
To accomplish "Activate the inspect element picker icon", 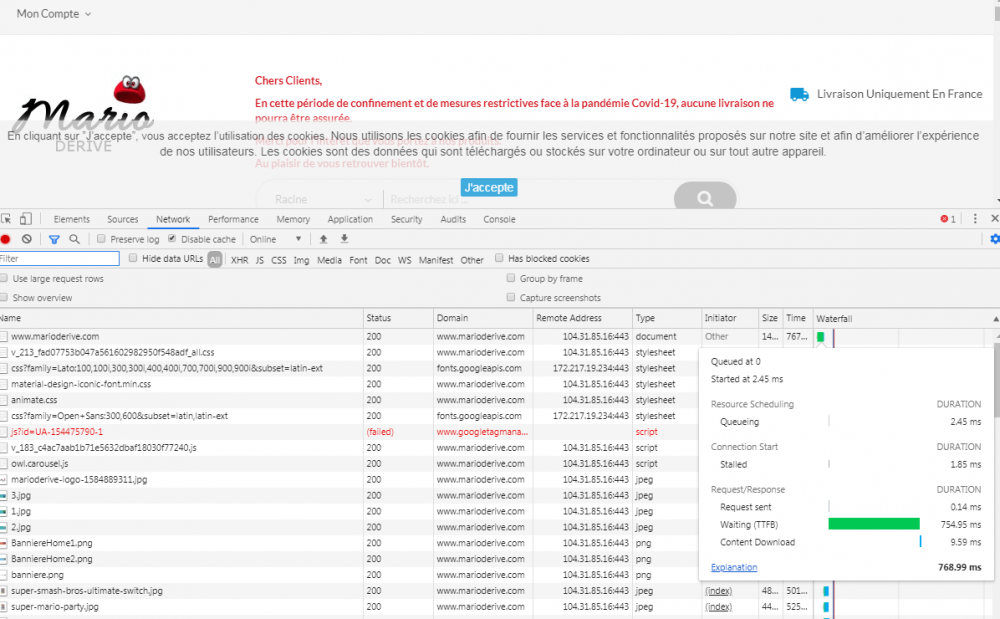I will coord(6,219).
